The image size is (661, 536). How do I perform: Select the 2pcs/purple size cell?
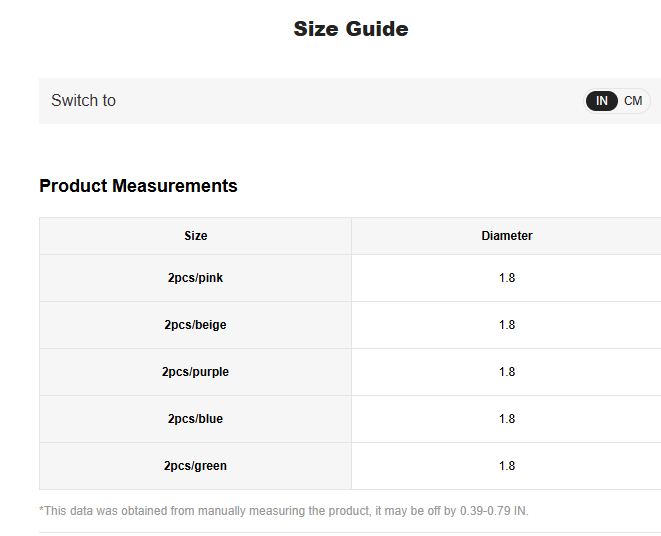[196, 372]
